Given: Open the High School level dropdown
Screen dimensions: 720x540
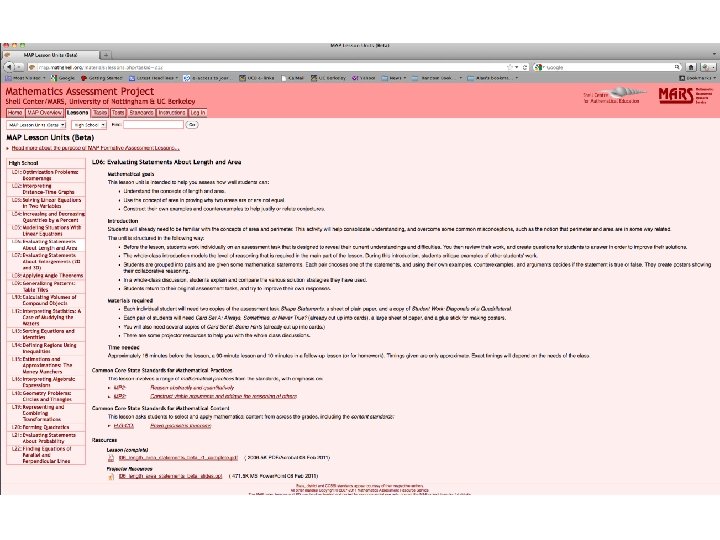Looking at the screenshot, I should tap(89, 125).
